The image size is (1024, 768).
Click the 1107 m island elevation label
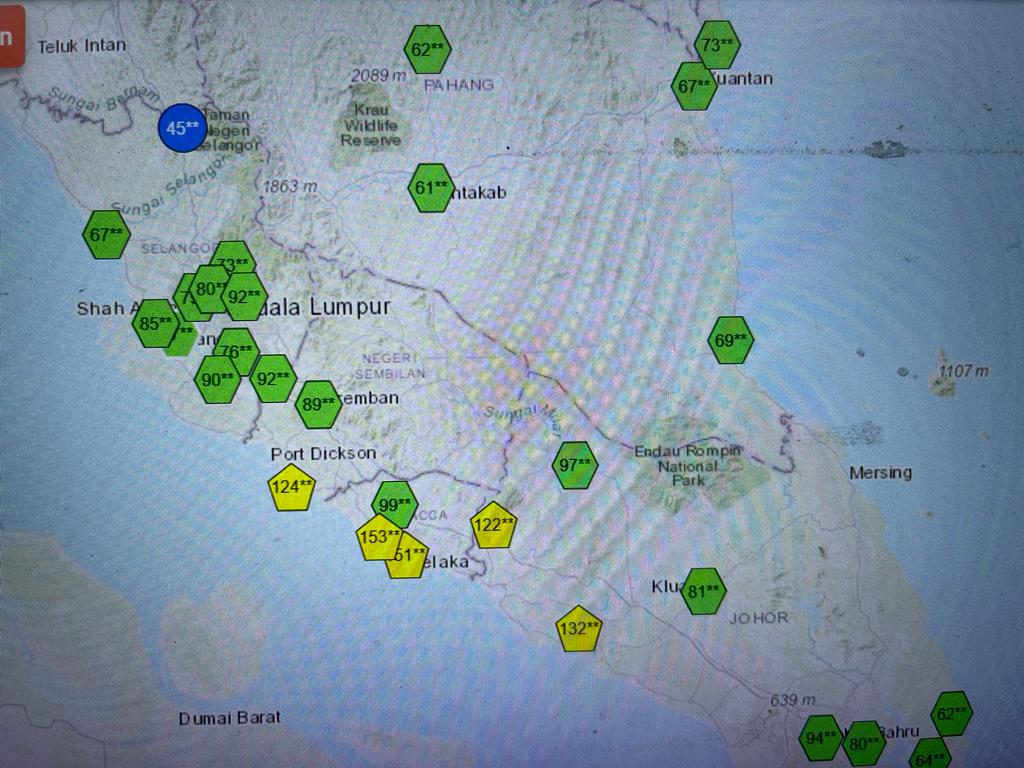[963, 372]
